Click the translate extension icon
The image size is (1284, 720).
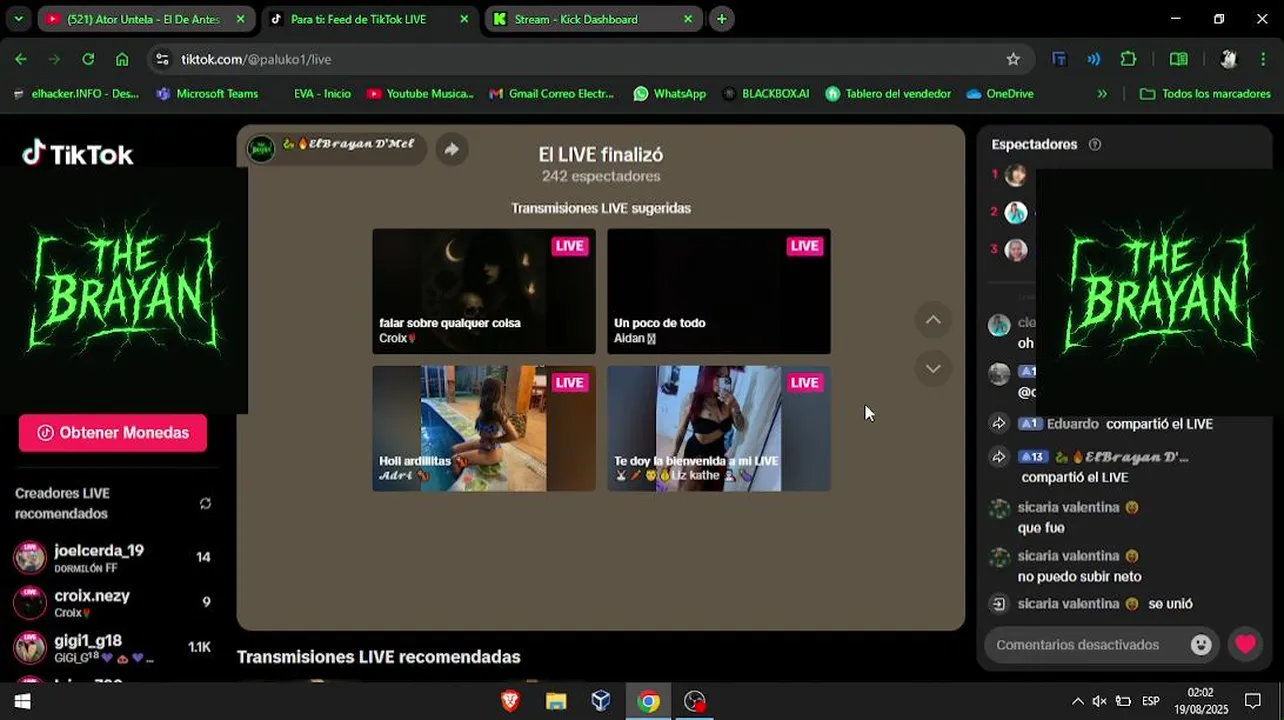[x=1059, y=59]
